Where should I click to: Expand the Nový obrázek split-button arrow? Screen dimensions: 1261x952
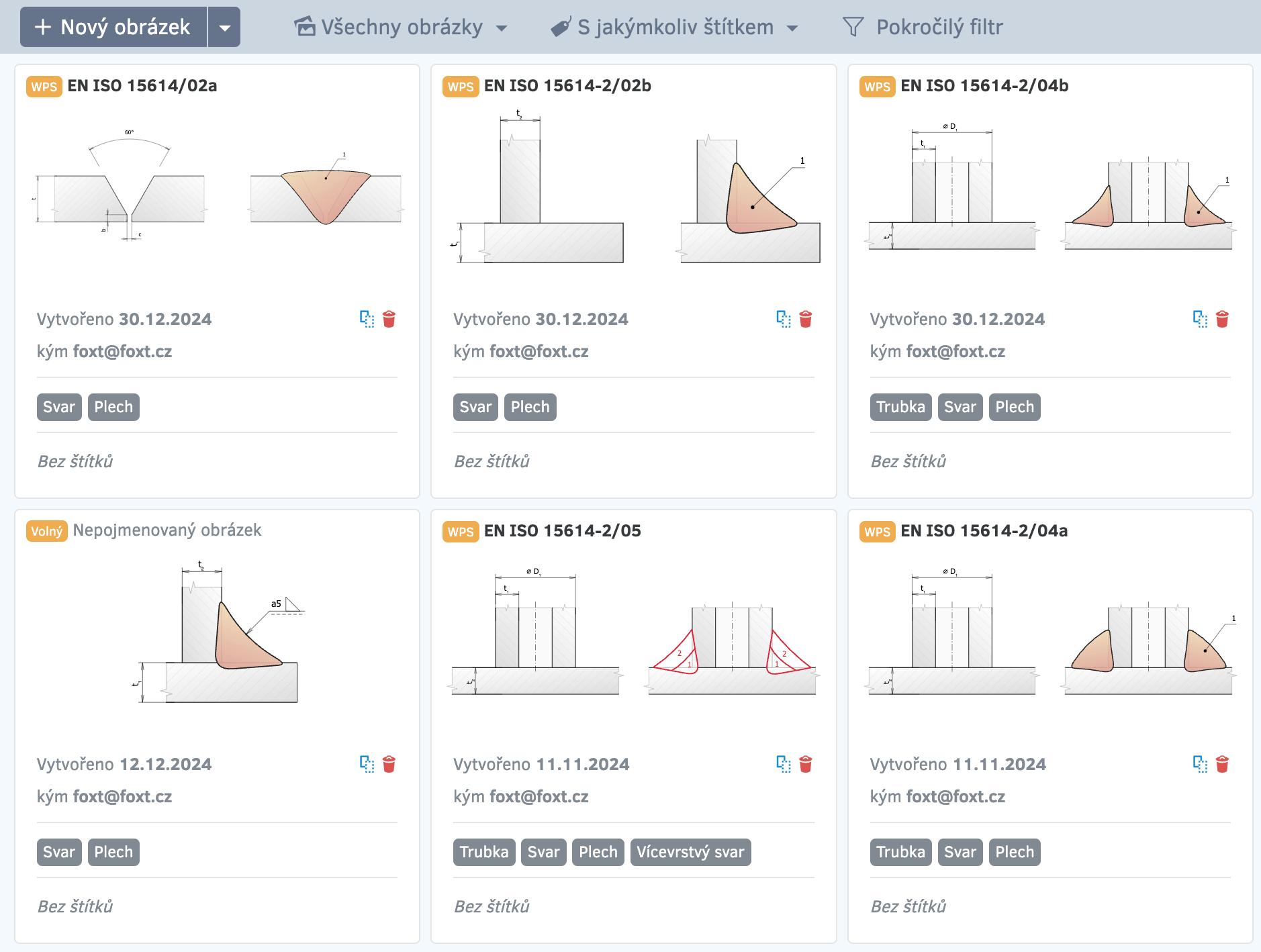[x=225, y=28]
